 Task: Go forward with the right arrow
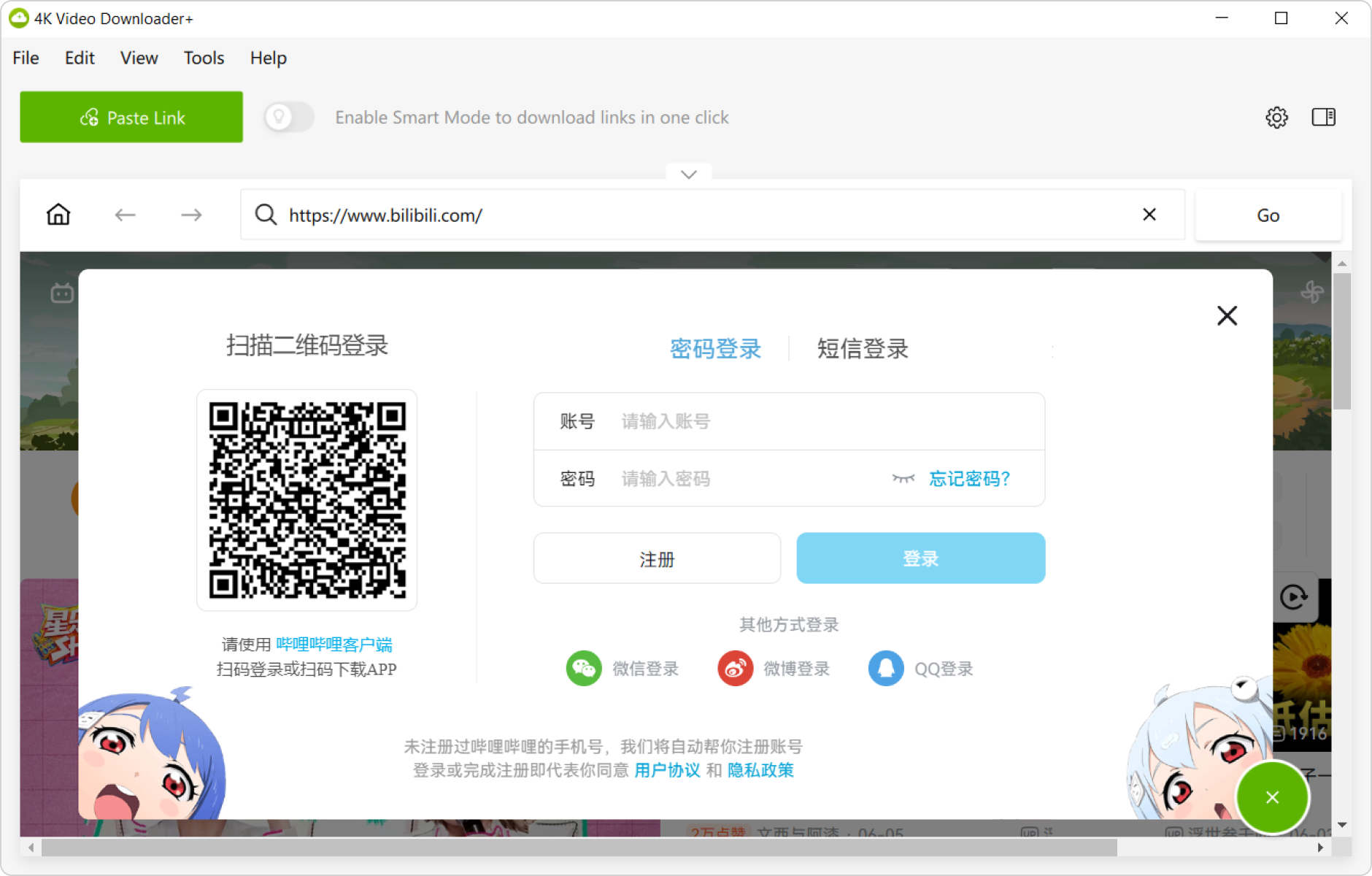coord(191,215)
